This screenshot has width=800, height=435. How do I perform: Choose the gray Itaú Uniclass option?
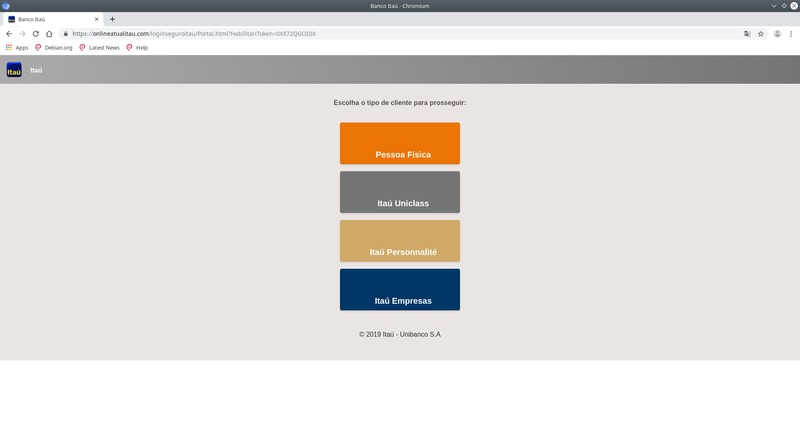[x=400, y=192]
